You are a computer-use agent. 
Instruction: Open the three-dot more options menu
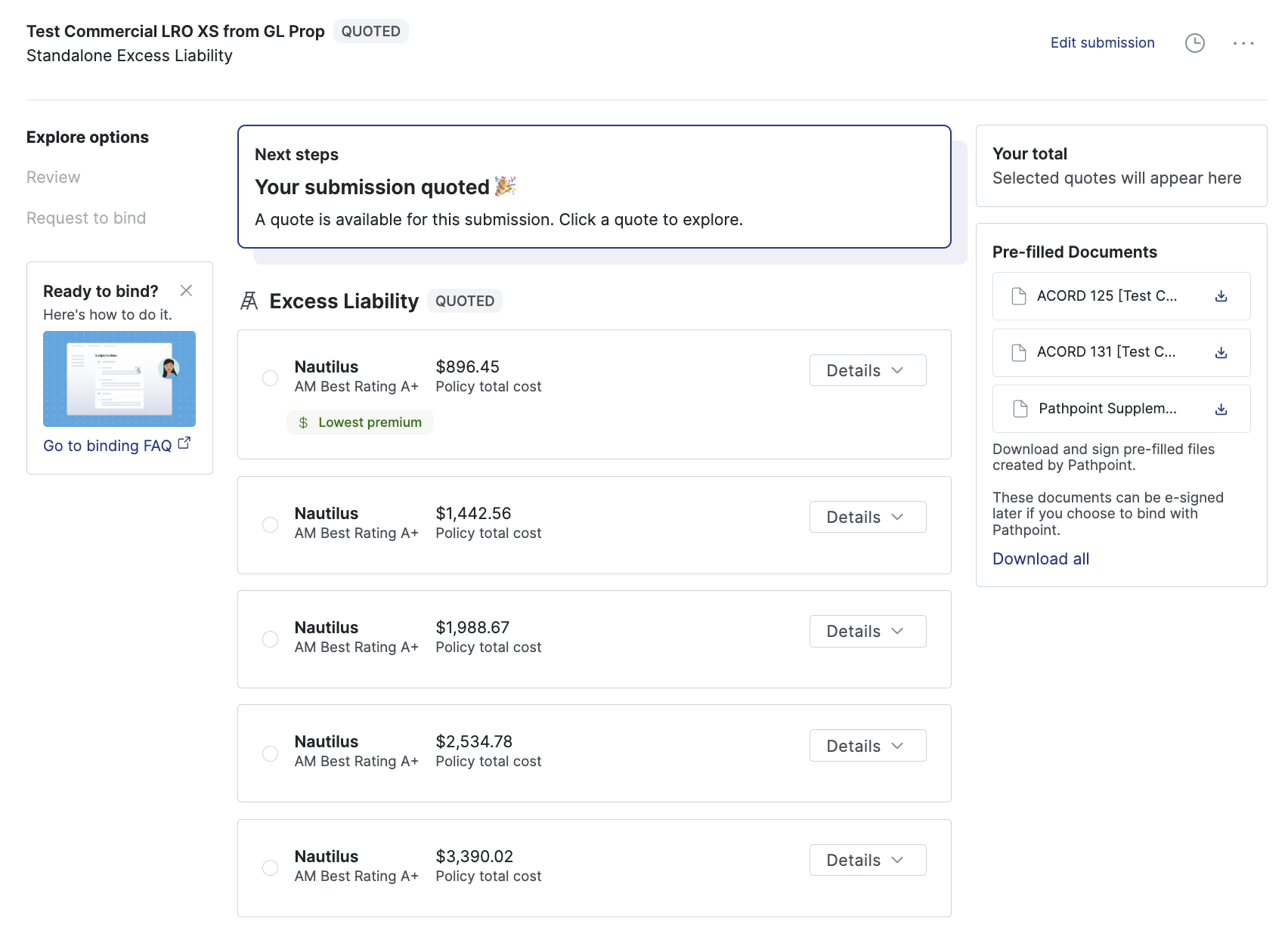[1243, 43]
